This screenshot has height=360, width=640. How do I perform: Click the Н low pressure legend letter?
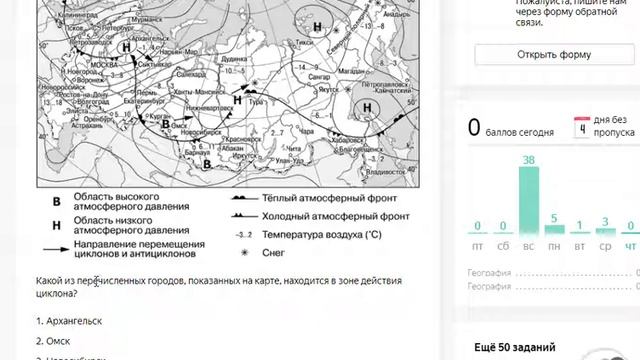click(x=57, y=225)
